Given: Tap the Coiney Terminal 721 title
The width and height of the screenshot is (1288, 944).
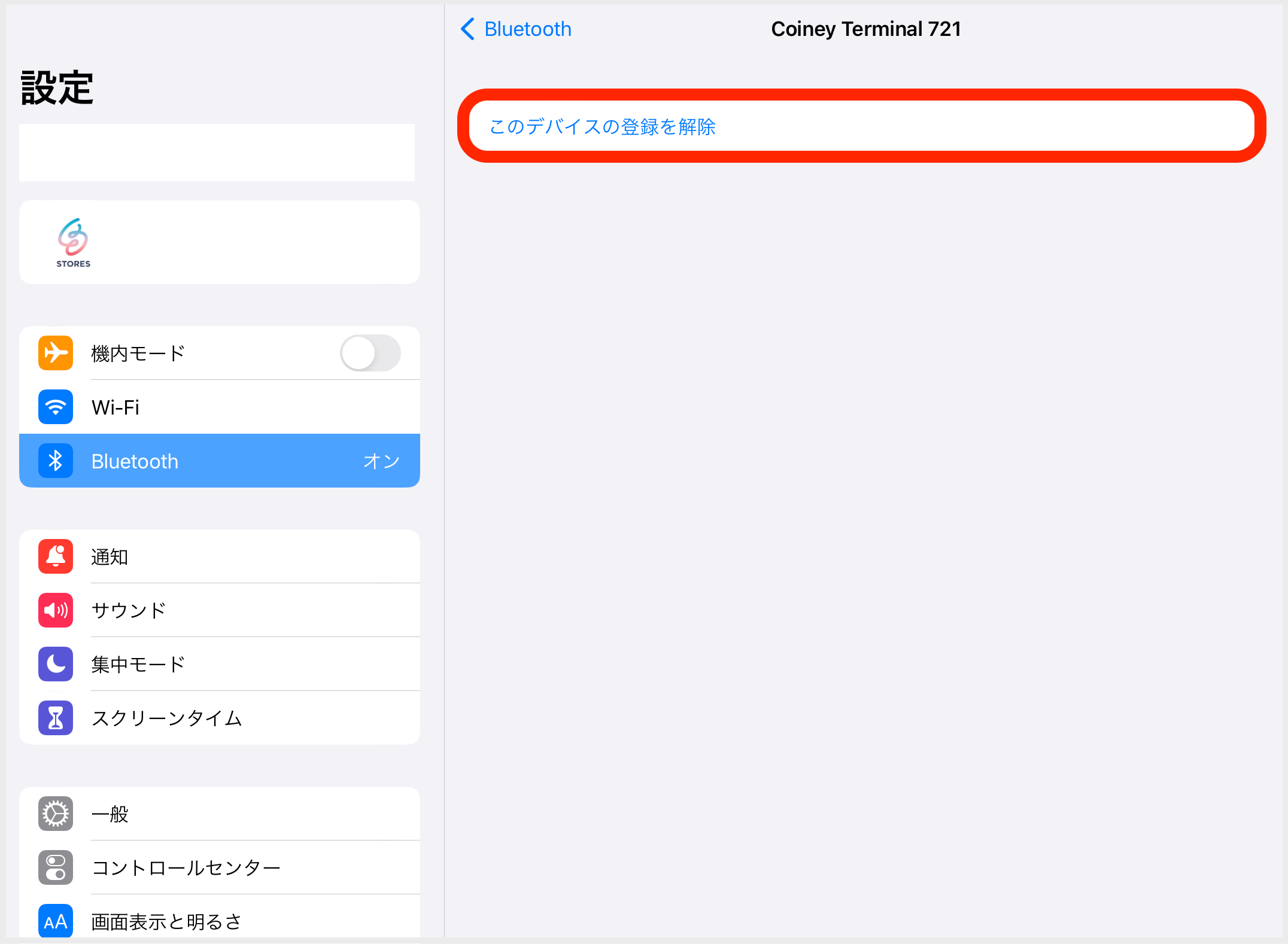Looking at the screenshot, I should point(865,29).
